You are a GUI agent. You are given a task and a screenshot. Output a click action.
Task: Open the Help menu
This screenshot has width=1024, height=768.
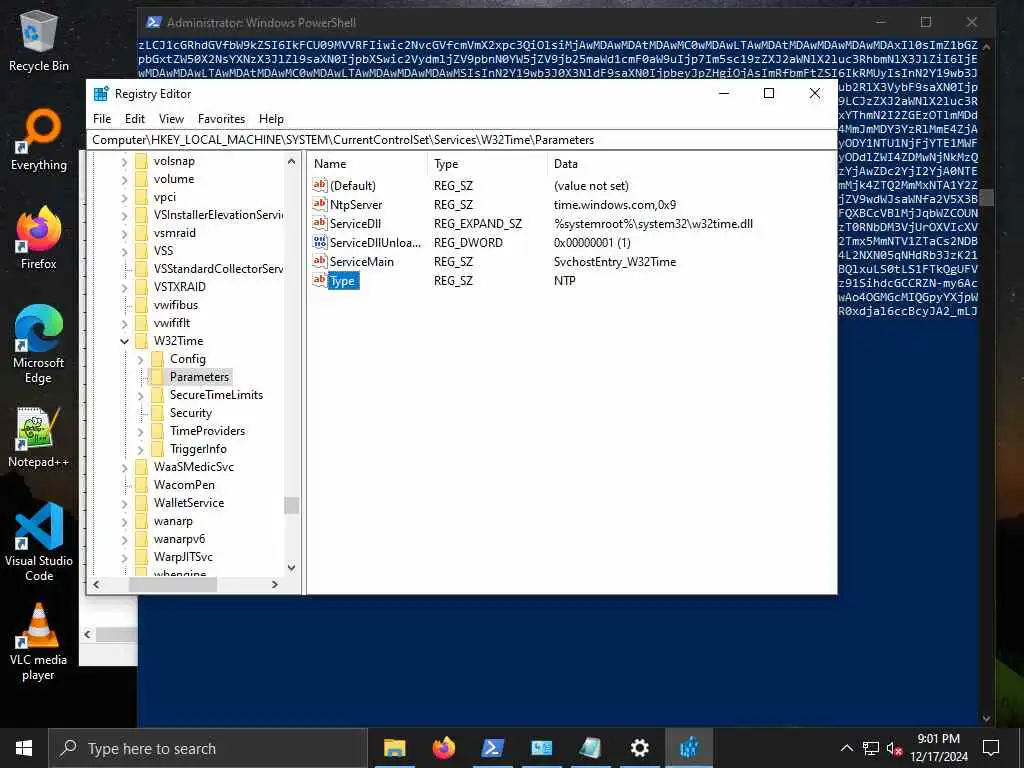[271, 119]
